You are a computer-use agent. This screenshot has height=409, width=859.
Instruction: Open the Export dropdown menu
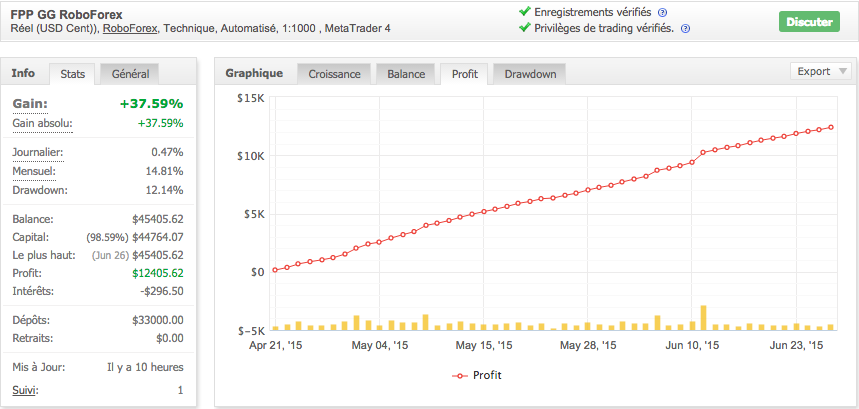[821, 71]
